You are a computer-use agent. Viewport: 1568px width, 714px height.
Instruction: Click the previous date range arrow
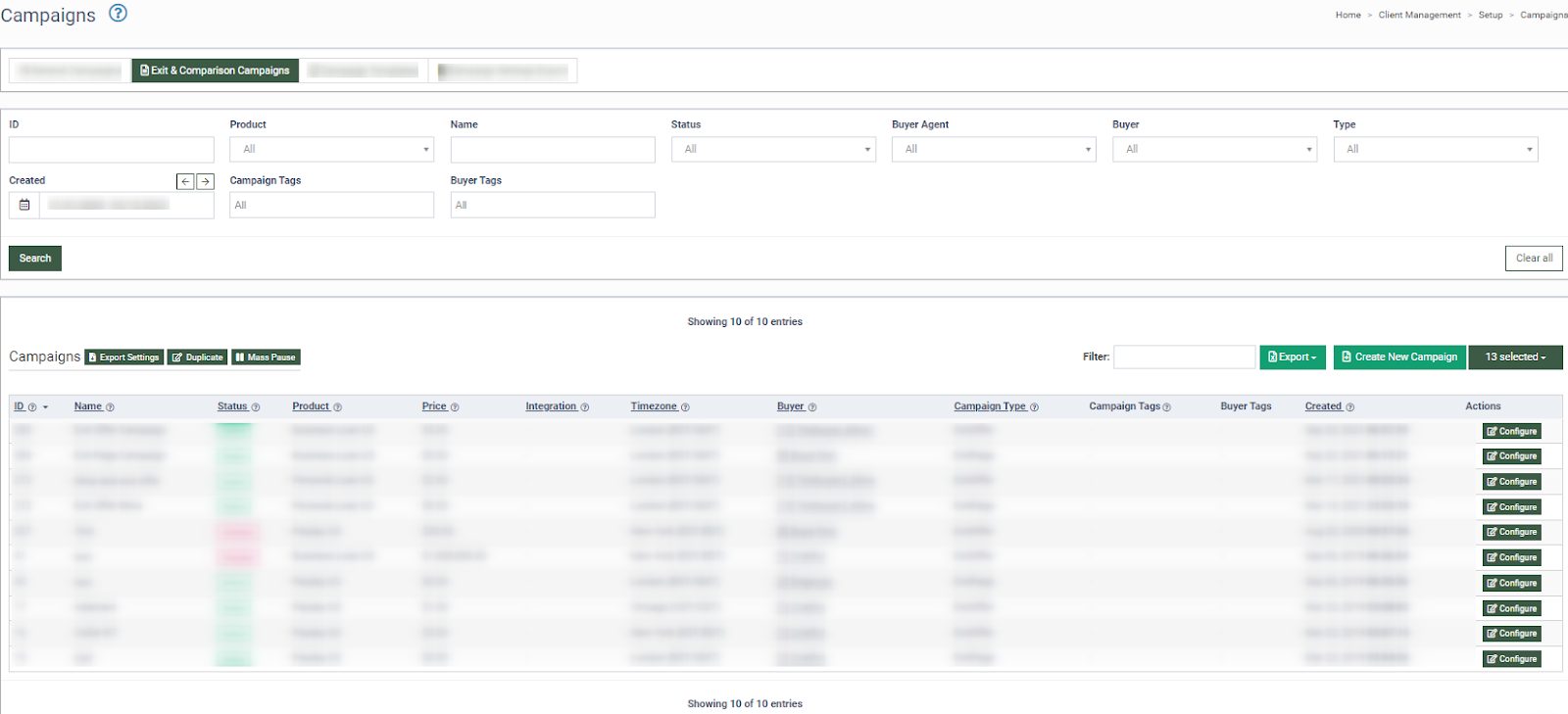(185, 181)
